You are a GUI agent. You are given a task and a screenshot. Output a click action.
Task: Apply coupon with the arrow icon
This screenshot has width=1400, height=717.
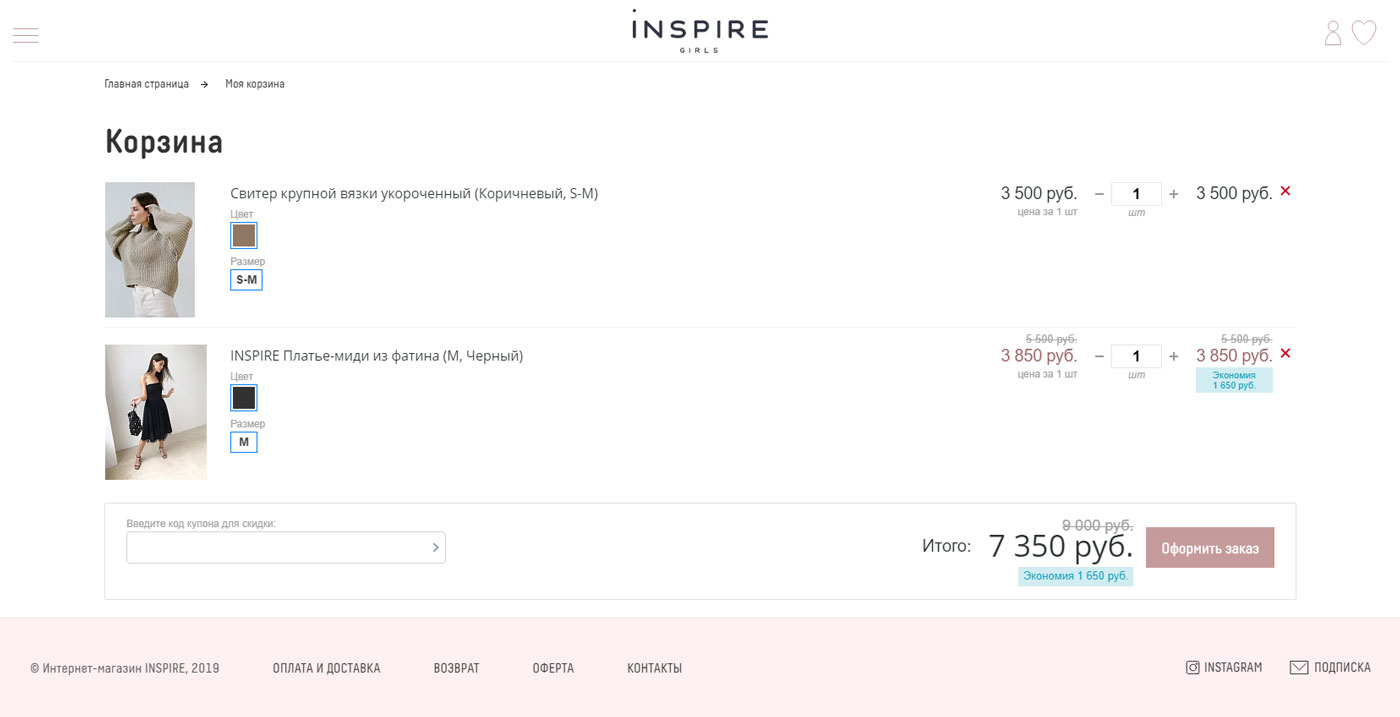pyautogui.click(x=435, y=547)
